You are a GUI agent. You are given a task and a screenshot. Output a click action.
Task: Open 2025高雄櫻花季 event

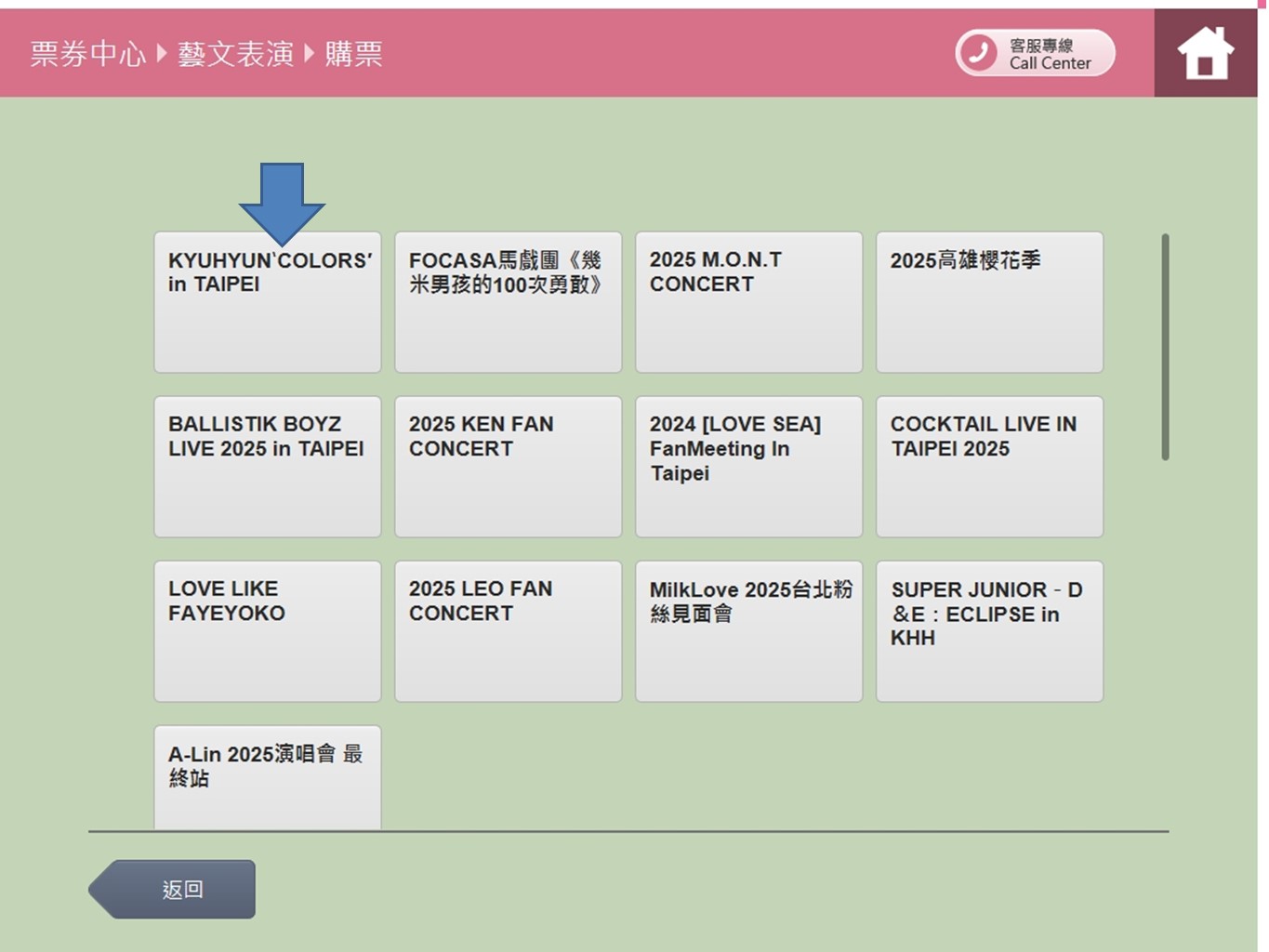[x=990, y=302]
